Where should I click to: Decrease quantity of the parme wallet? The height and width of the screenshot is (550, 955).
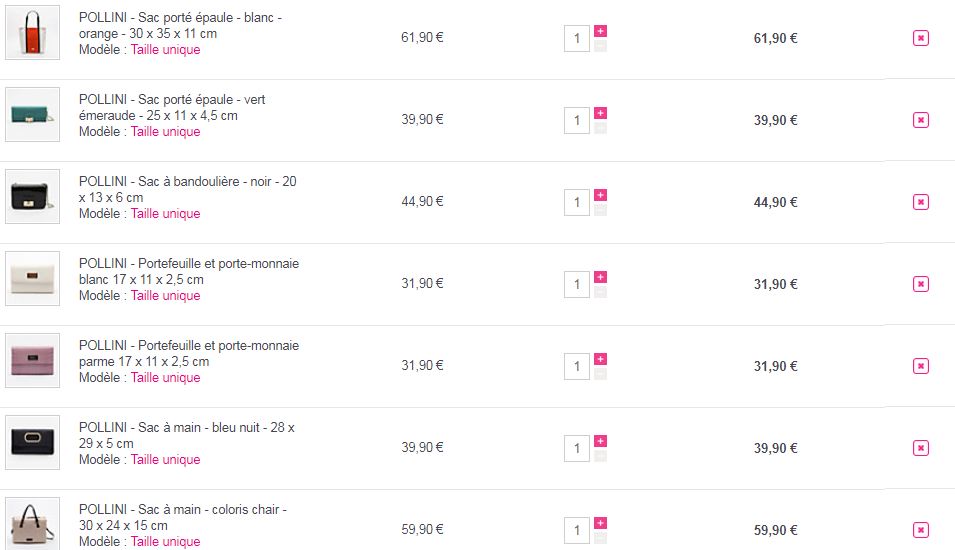coord(600,374)
